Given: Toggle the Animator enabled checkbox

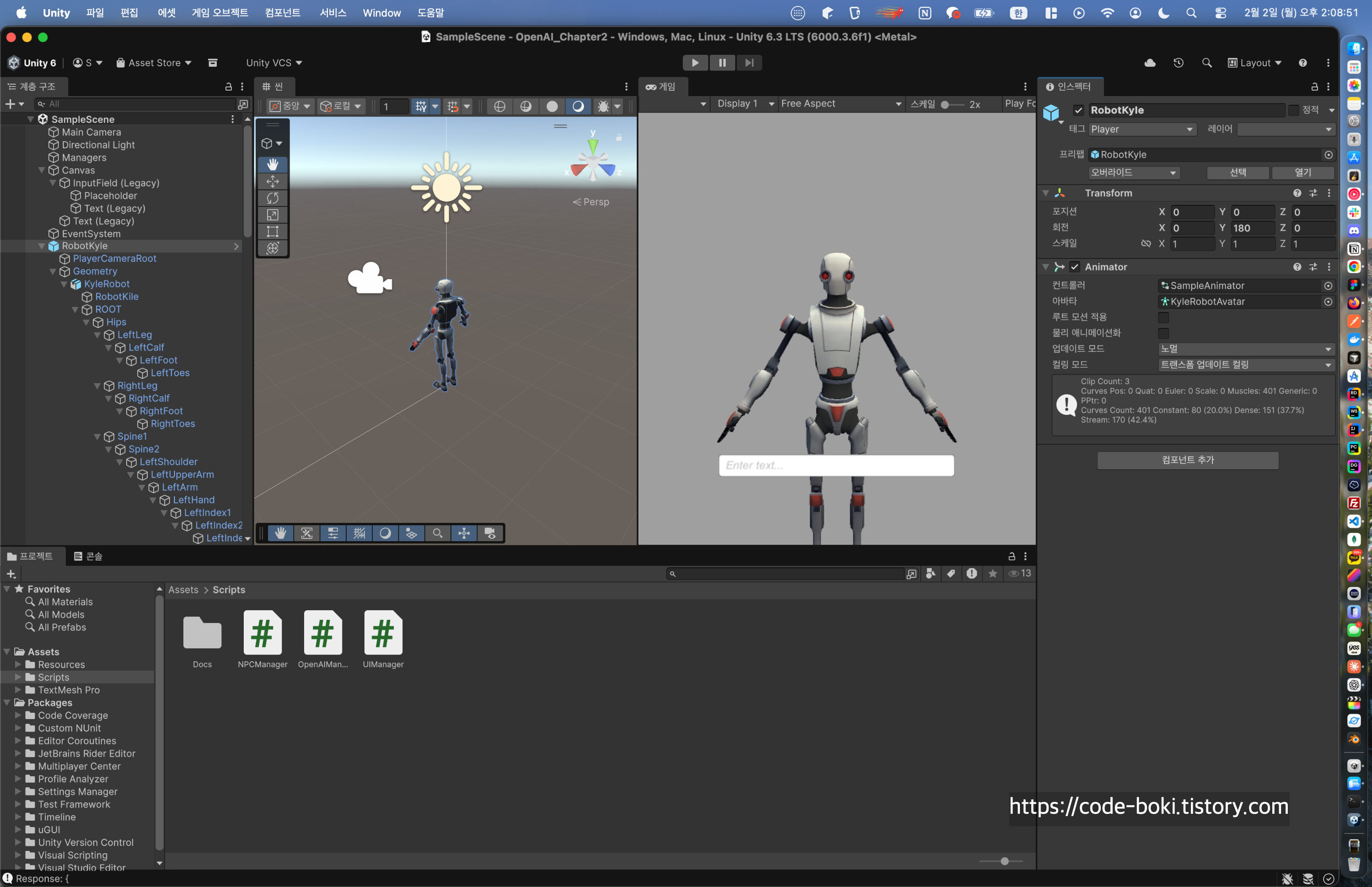Looking at the screenshot, I should (1074, 267).
